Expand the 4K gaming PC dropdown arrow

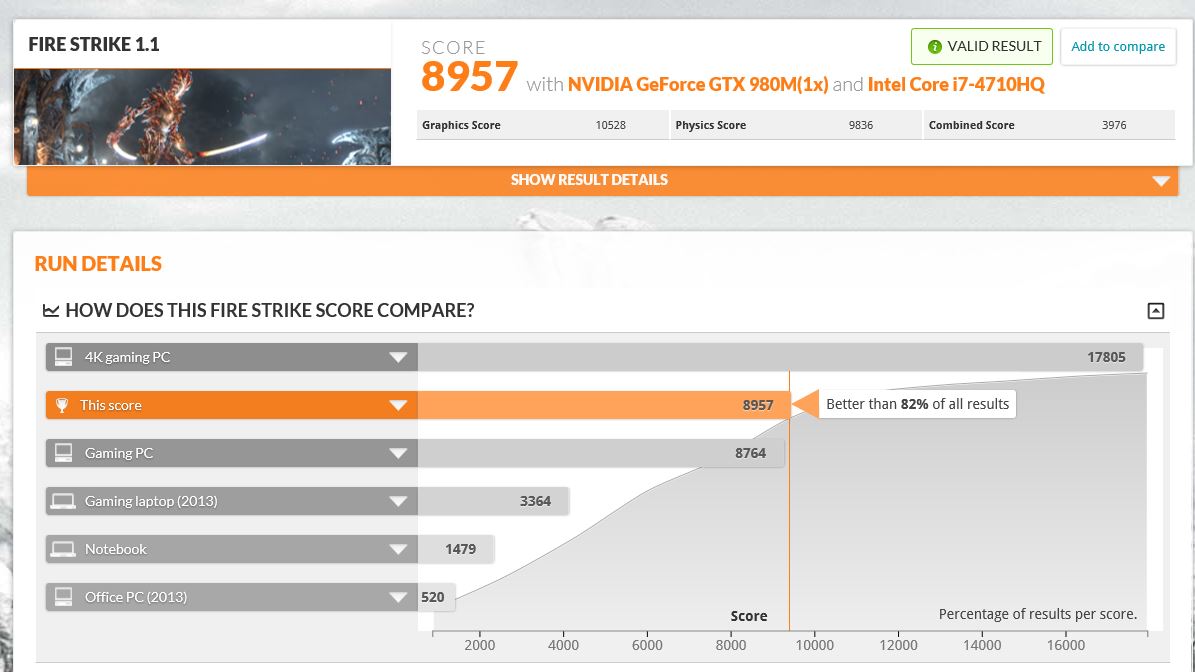click(x=398, y=357)
